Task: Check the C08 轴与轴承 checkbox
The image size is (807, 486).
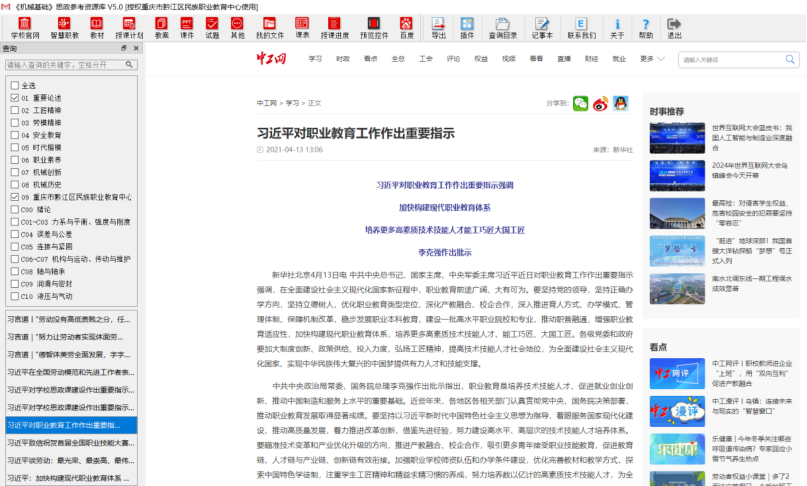Action: (15, 271)
